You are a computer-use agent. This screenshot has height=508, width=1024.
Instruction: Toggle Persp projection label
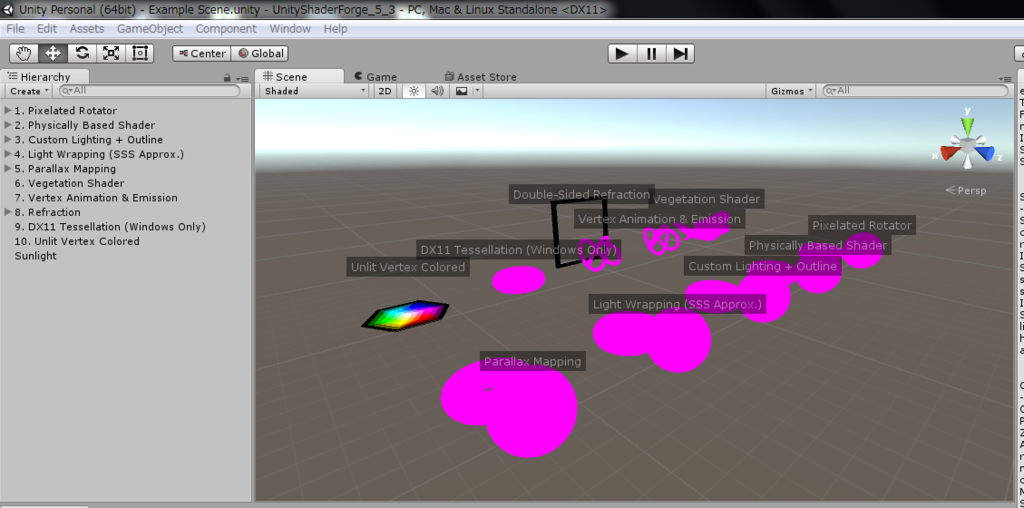point(966,191)
